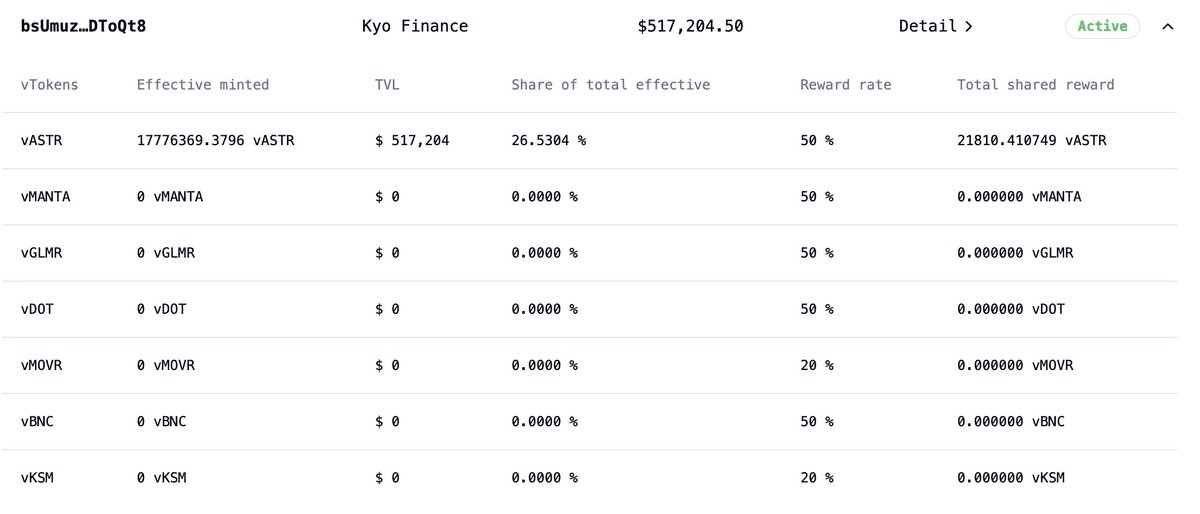Click the $517,204.50 total value

(690, 27)
